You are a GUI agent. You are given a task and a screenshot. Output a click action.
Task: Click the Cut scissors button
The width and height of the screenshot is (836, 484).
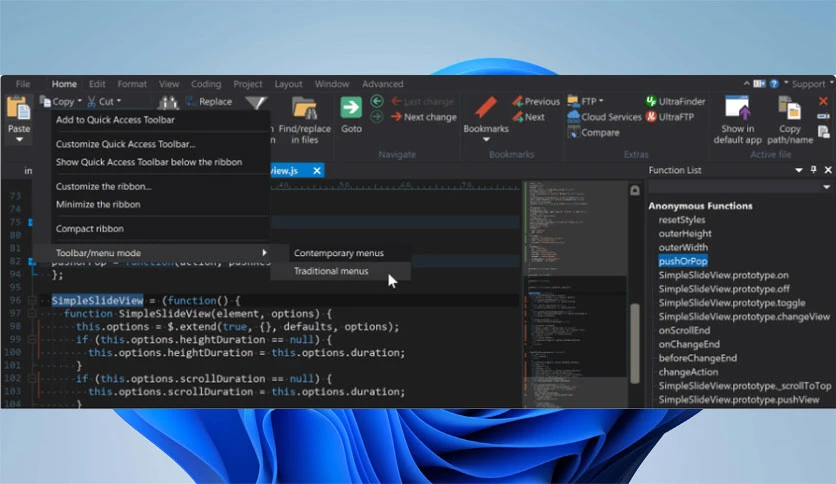(101, 101)
